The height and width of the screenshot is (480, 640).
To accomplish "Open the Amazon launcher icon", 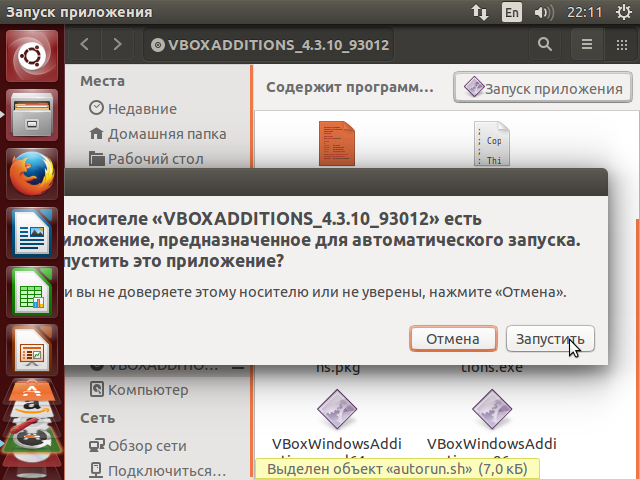I will [32, 409].
